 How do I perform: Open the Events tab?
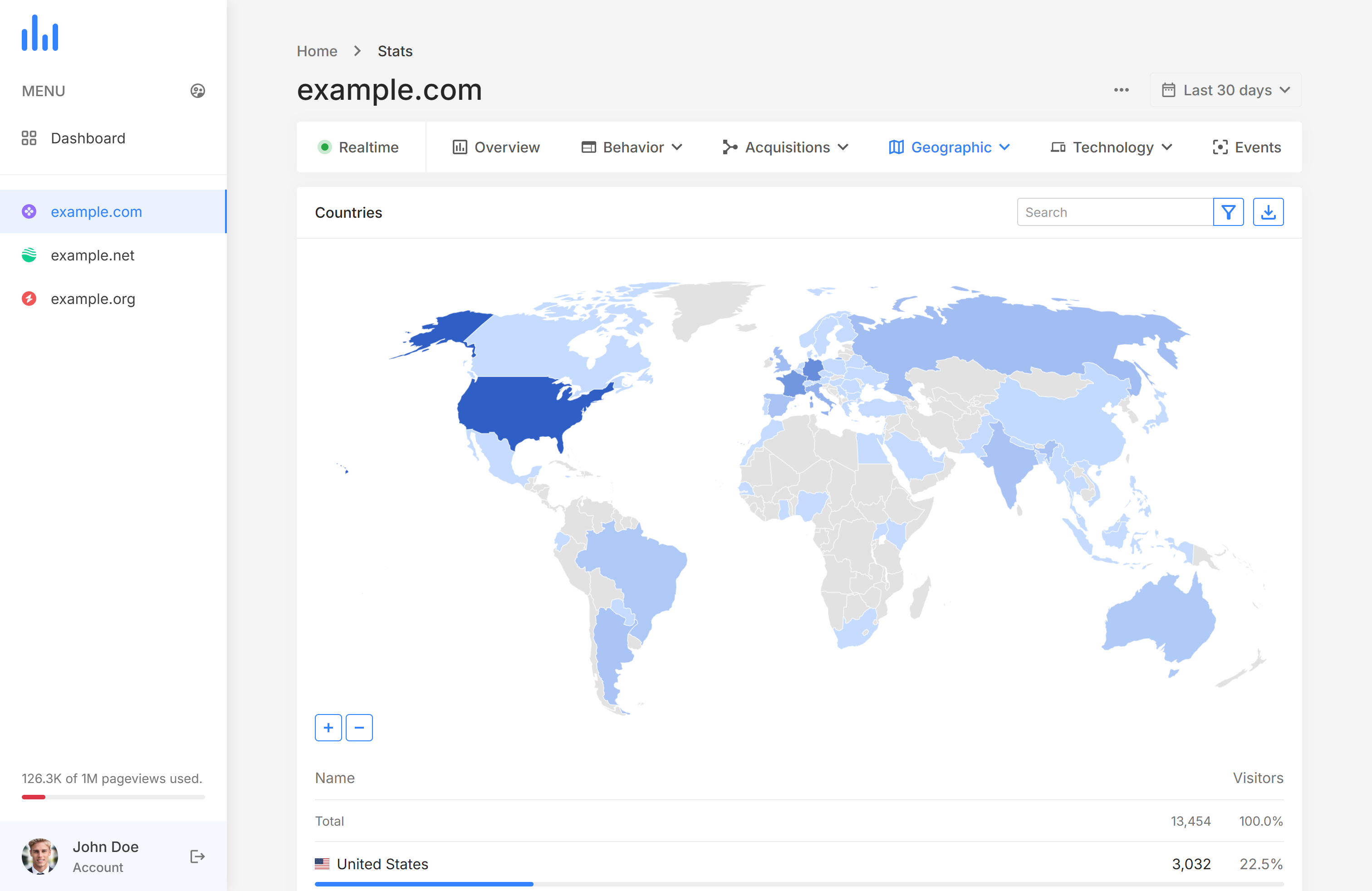click(1246, 147)
